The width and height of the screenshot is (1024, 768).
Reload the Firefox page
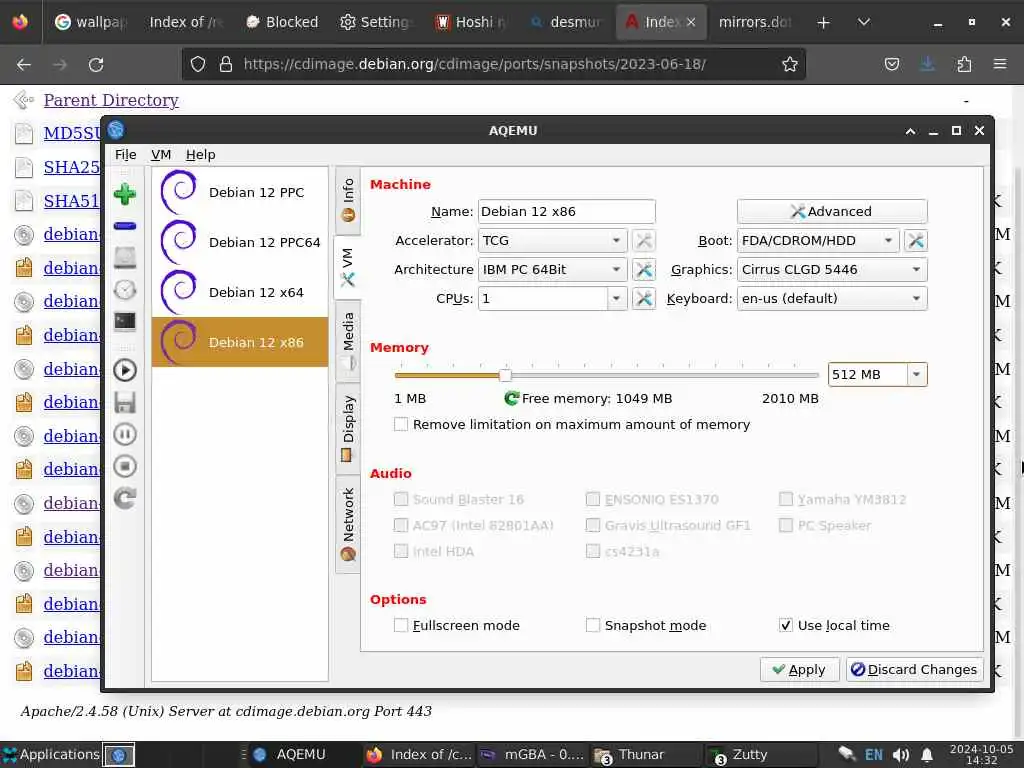[96, 64]
